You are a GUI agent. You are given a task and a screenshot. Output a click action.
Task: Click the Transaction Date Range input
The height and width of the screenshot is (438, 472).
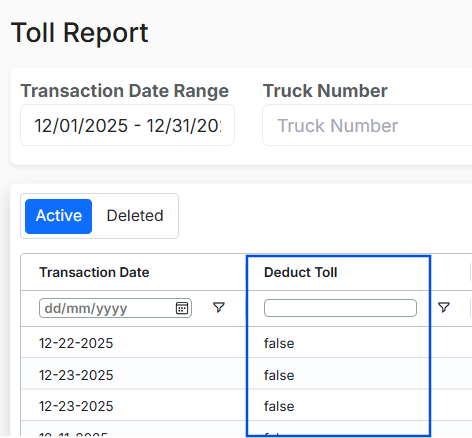tap(127, 125)
